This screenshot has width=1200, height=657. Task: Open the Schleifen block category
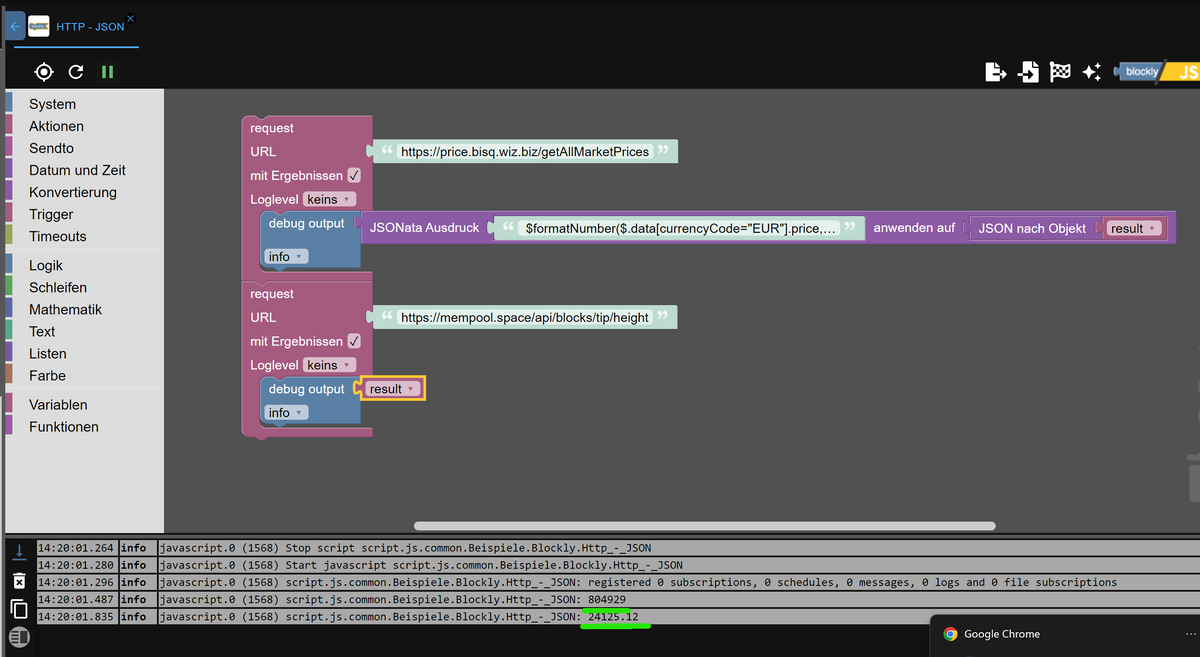57,287
